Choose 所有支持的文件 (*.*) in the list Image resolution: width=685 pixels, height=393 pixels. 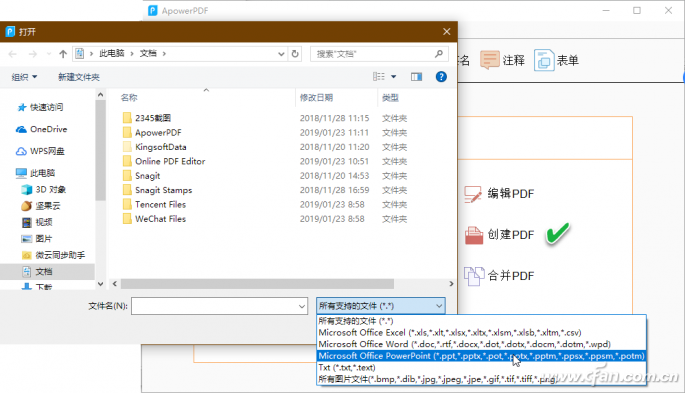click(481, 321)
